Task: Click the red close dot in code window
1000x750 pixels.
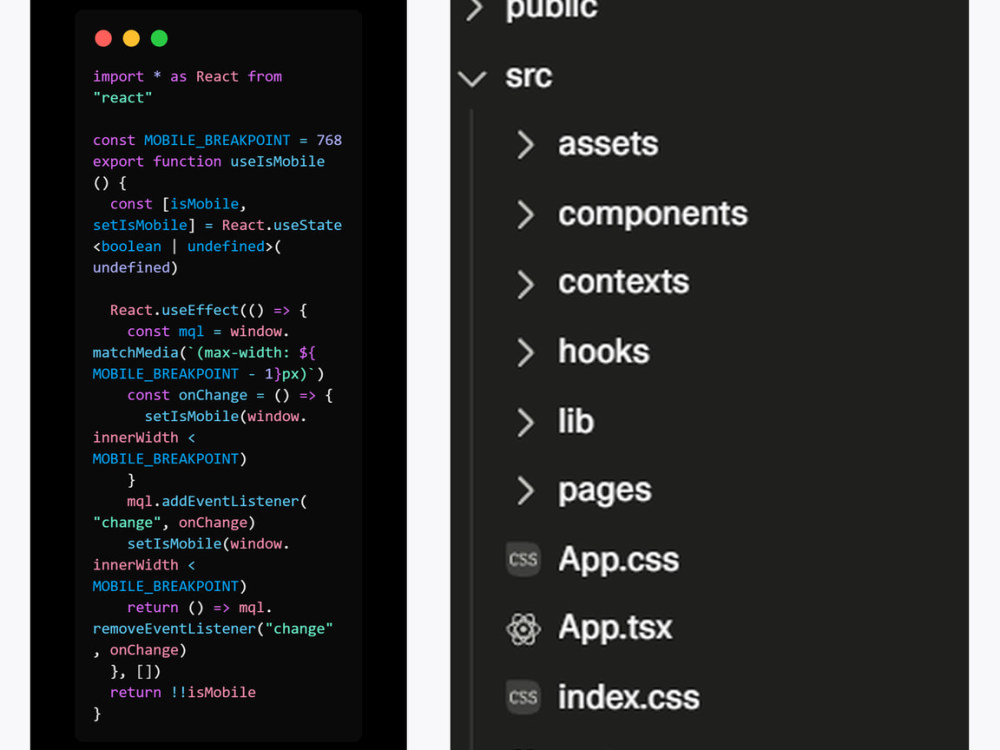Action: tap(103, 38)
